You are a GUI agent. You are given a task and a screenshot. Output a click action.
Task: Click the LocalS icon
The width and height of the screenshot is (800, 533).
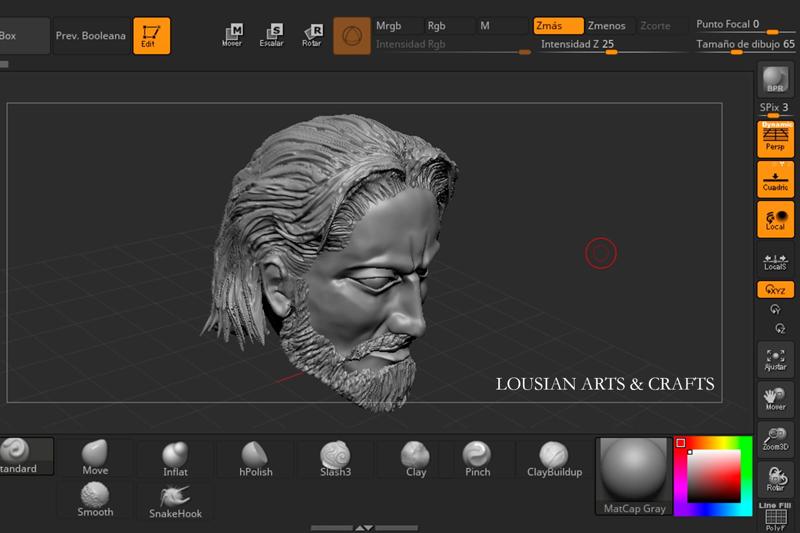pyautogui.click(x=775, y=262)
